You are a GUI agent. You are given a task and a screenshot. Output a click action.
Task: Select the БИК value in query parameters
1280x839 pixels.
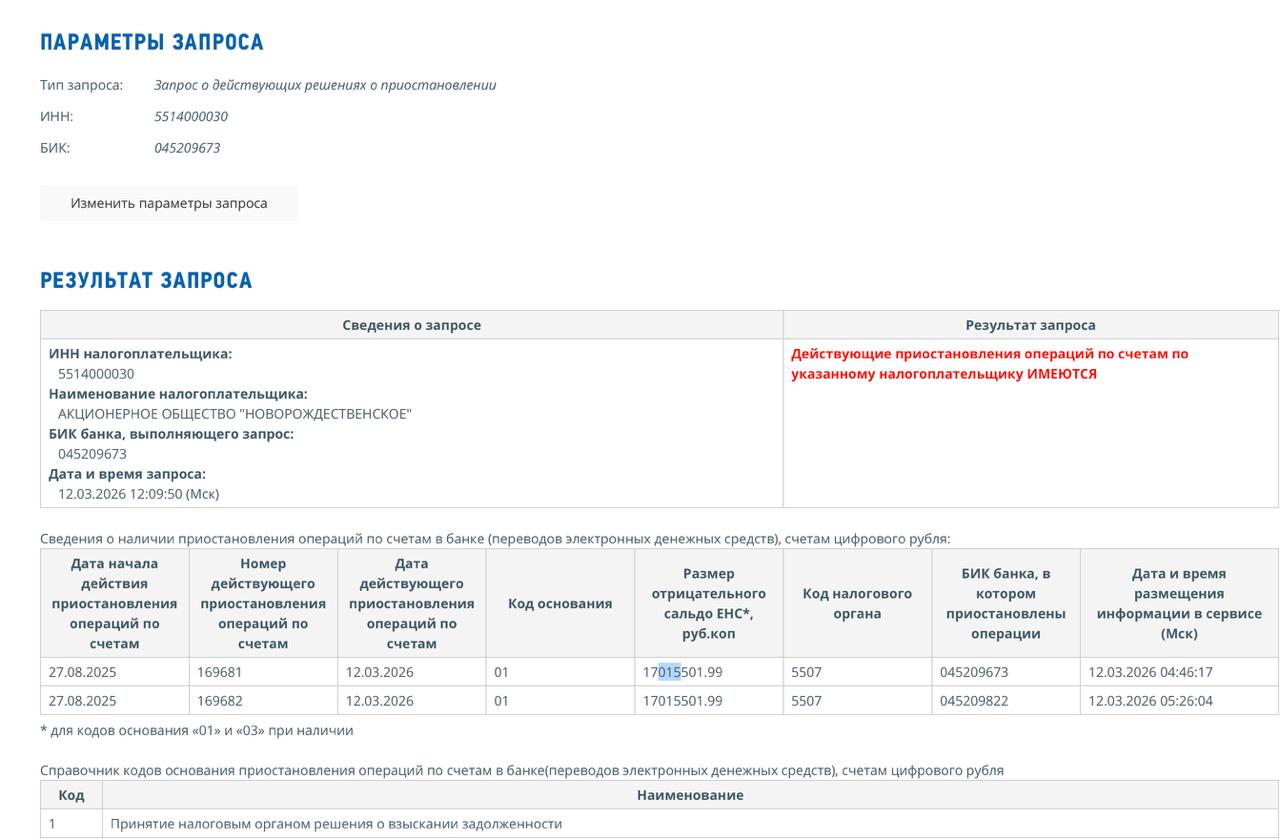tap(187, 148)
